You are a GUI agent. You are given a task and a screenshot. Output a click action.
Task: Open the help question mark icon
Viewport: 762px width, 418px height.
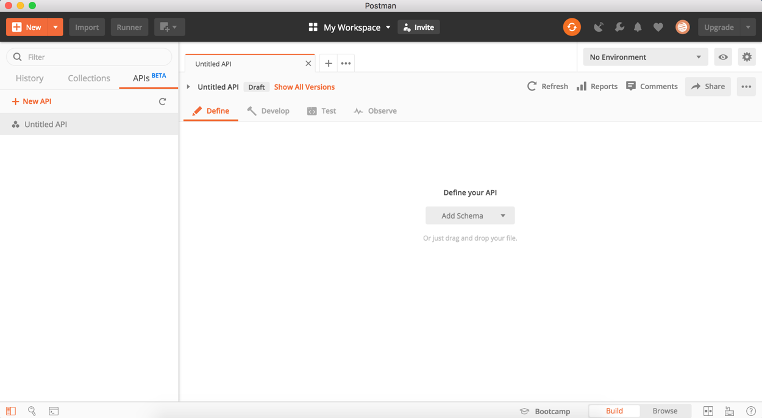click(x=751, y=411)
